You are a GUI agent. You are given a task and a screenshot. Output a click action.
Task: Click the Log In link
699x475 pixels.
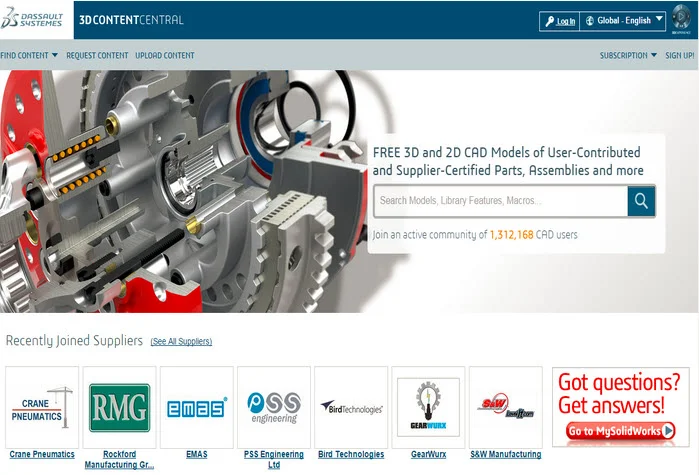(x=560, y=21)
